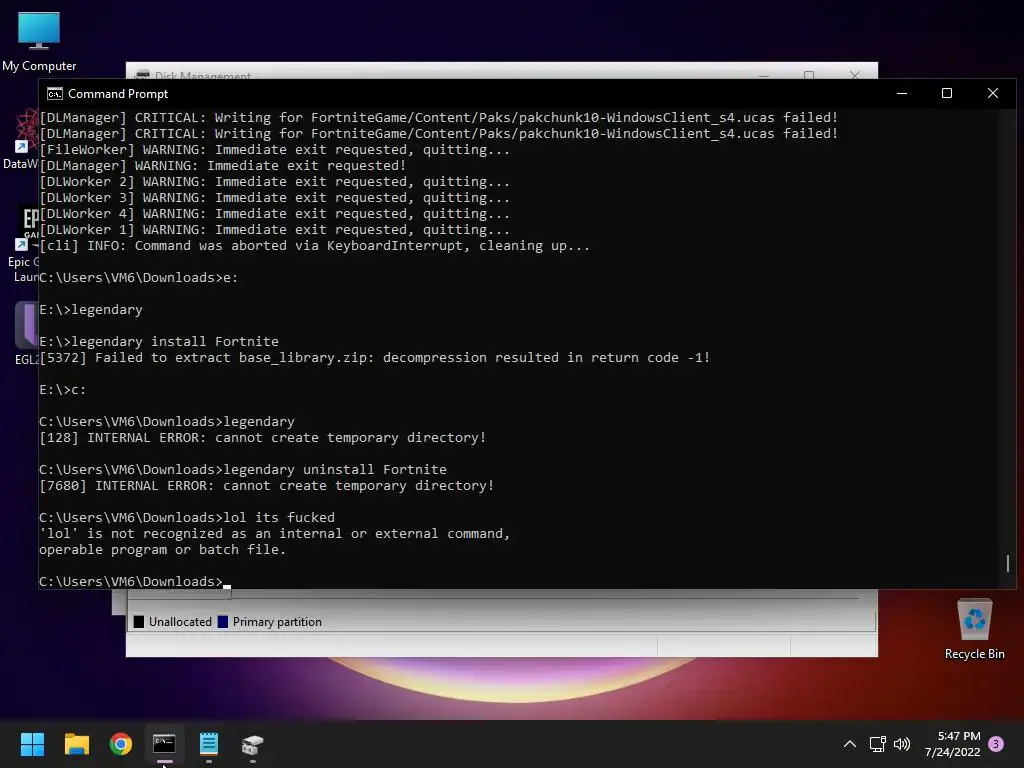Open the Recycle Bin on desktop

pyautogui.click(x=974, y=629)
